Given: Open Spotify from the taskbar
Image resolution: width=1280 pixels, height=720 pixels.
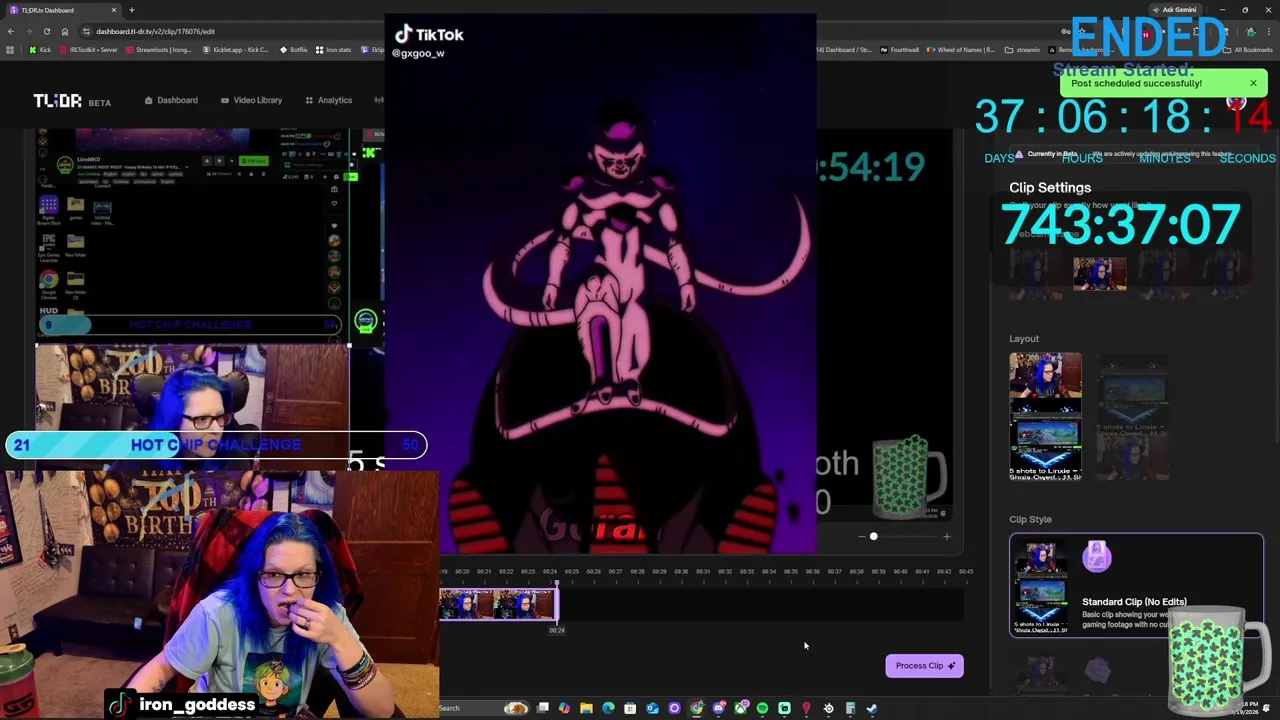Looking at the screenshot, I should [x=762, y=708].
